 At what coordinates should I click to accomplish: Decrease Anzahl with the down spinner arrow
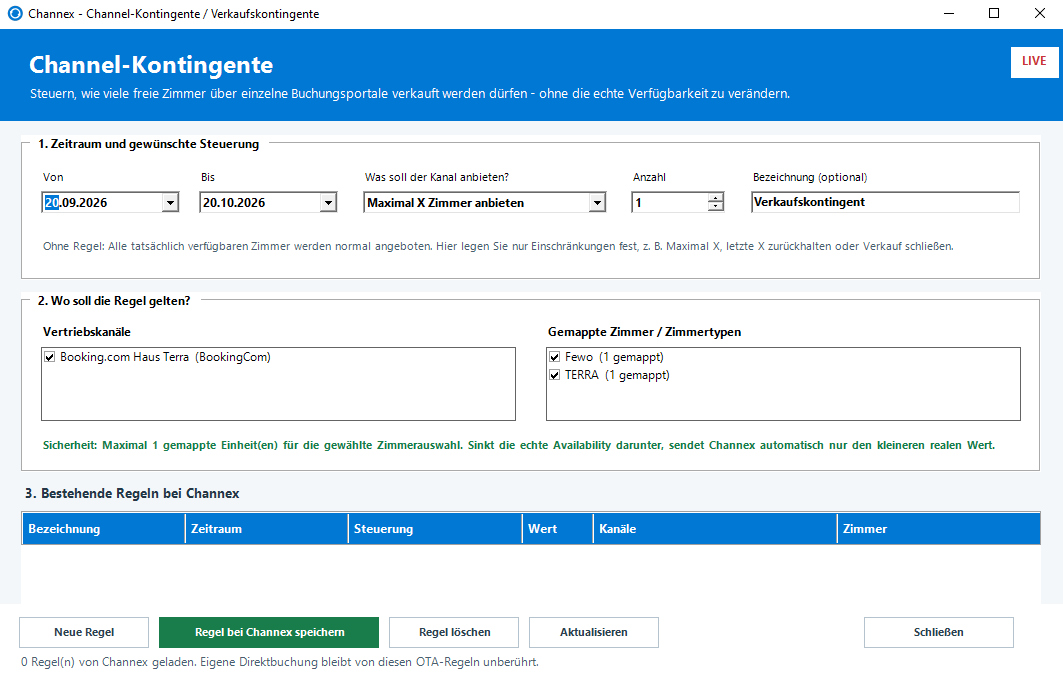point(715,207)
